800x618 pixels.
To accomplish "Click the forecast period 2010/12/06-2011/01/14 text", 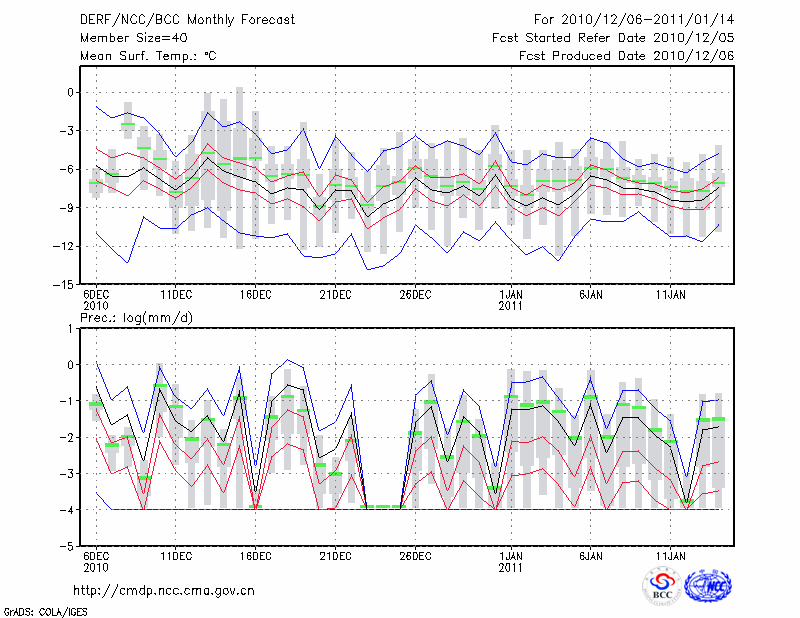I will point(634,20).
